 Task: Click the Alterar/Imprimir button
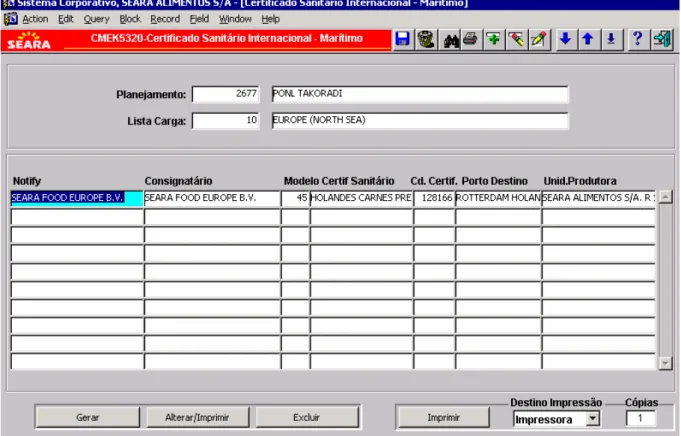point(197,417)
